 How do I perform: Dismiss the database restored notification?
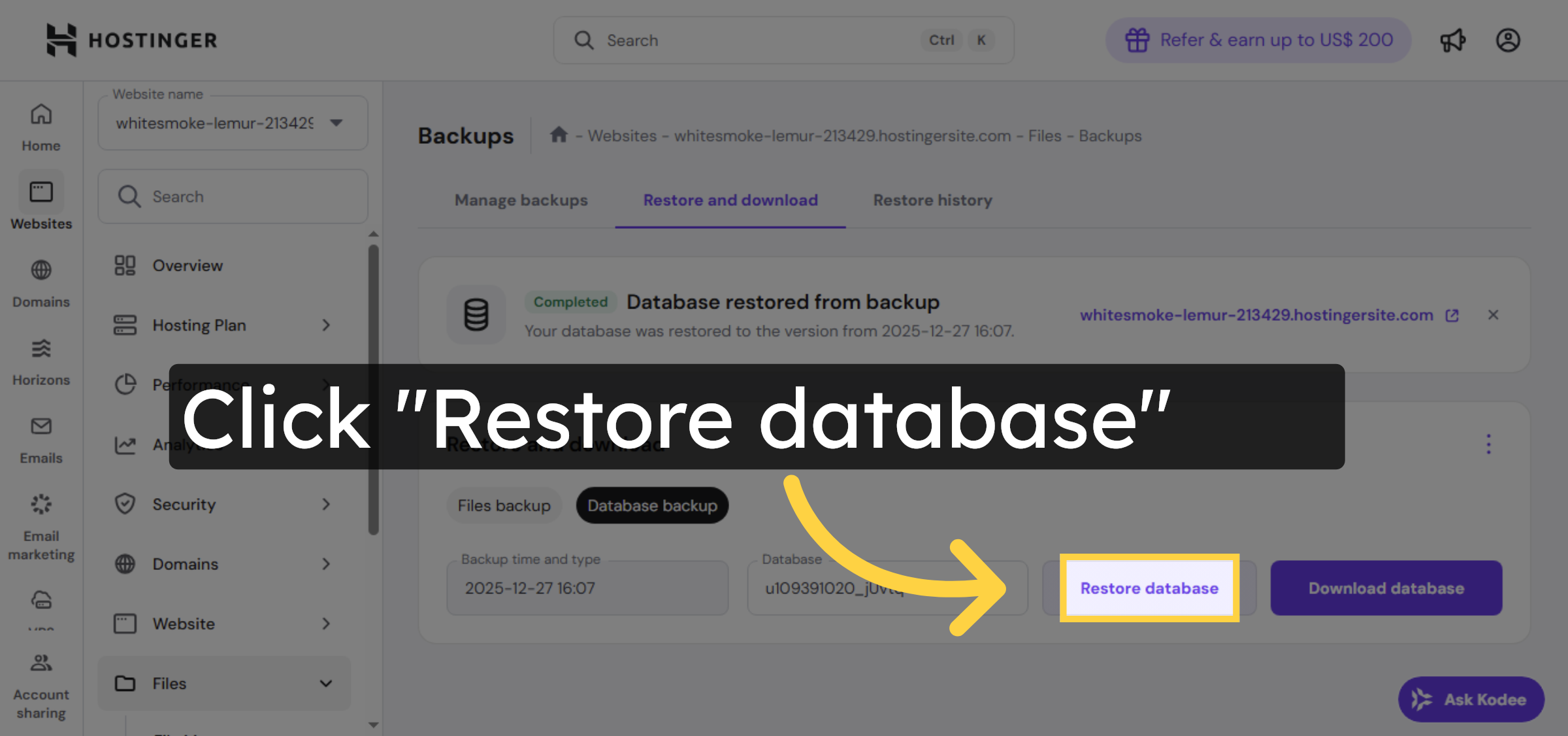1494,315
